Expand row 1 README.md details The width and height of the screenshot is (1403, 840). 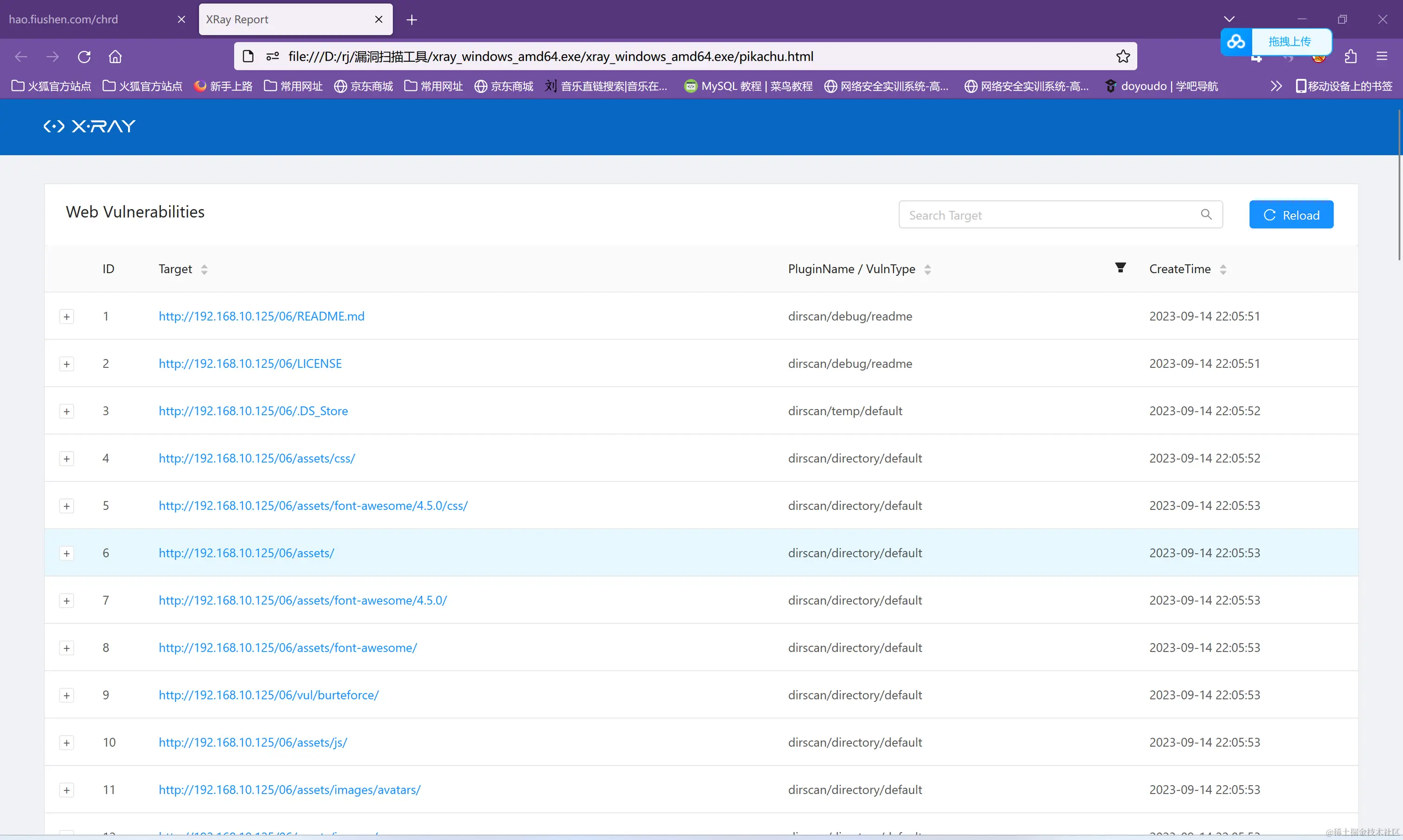(67, 317)
